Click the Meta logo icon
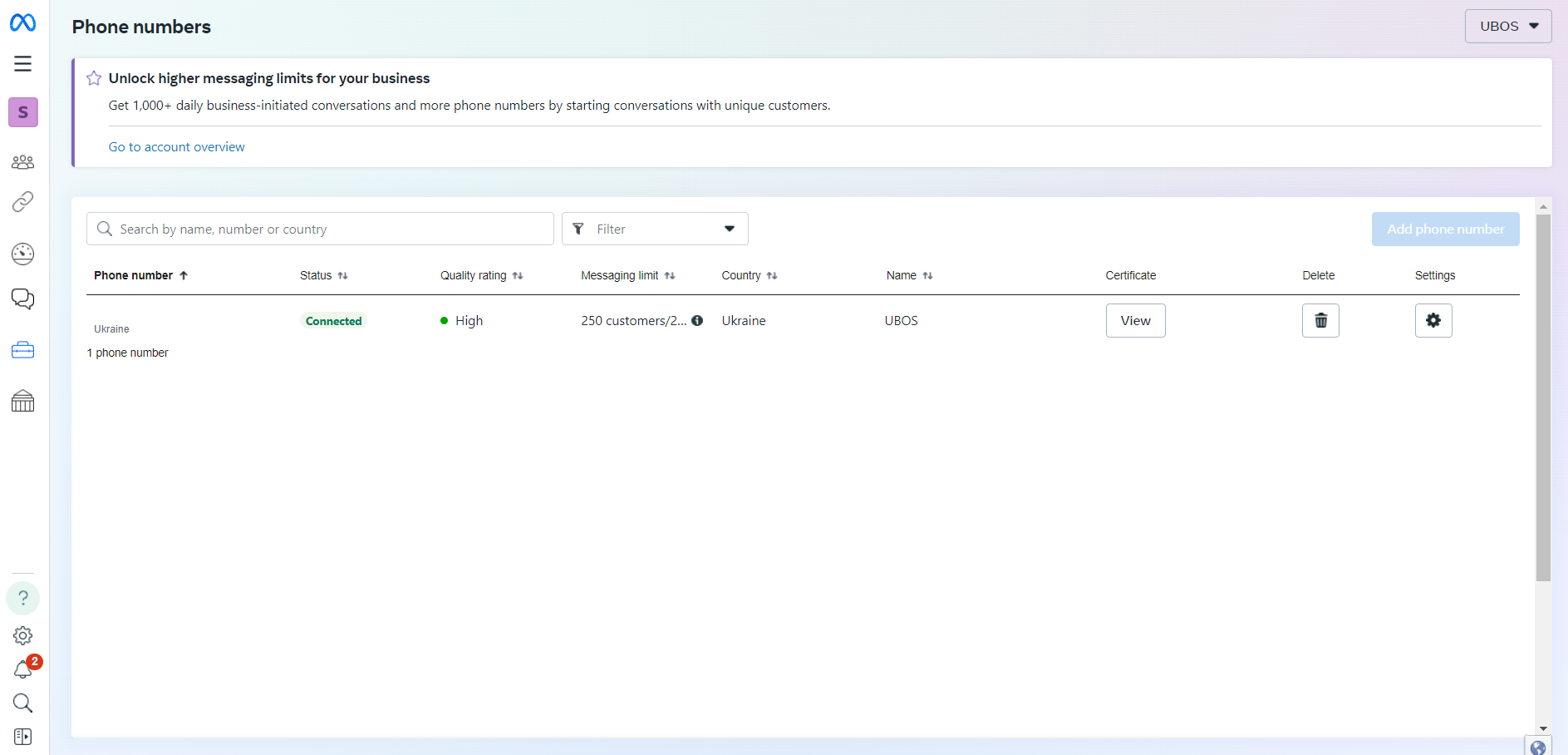Viewport: 1568px width, 755px height. (x=22, y=22)
